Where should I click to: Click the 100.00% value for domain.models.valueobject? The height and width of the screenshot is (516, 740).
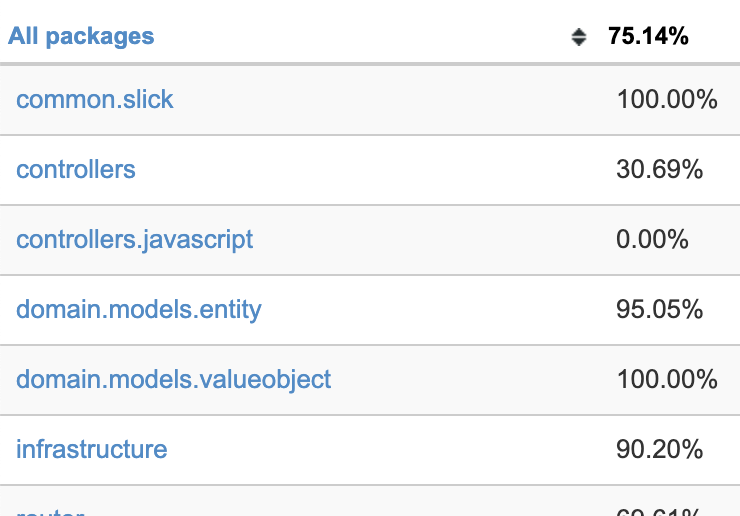pos(667,380)
